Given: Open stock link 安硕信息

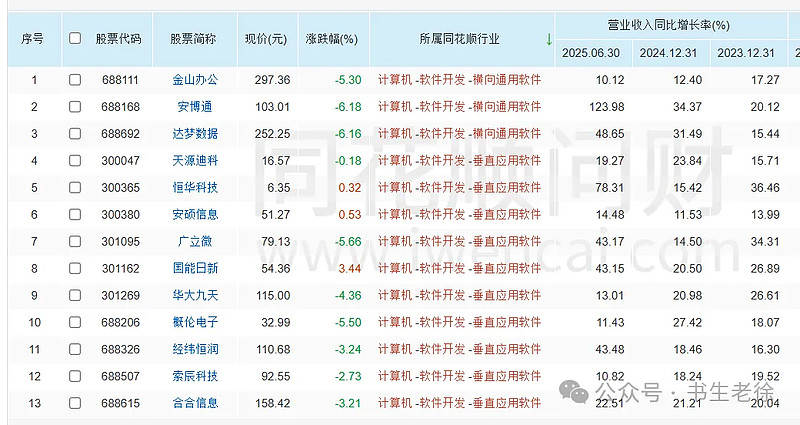Looking at the screenshot, I should [x=195, y=214].
